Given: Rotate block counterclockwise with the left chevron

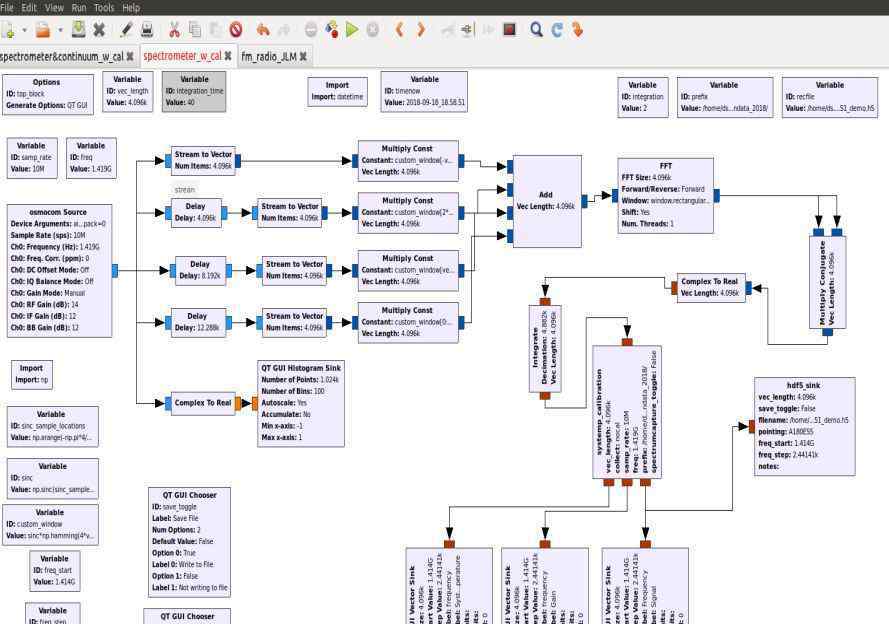Looking at the screenshot, I should pyautogui.click(x=400, y=29).
